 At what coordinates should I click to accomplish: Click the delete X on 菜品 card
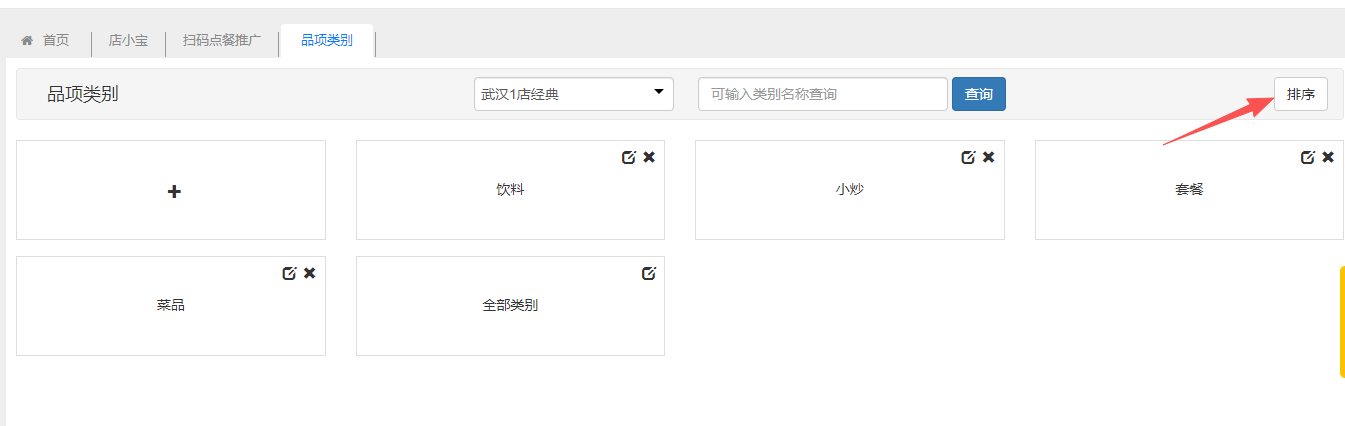click(310, 273)
